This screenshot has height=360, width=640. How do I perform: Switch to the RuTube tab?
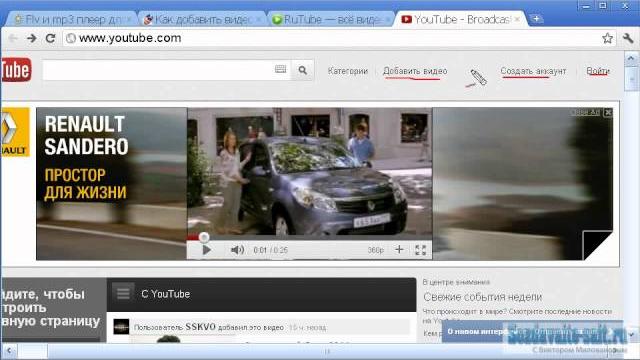[x=331, y=19]
